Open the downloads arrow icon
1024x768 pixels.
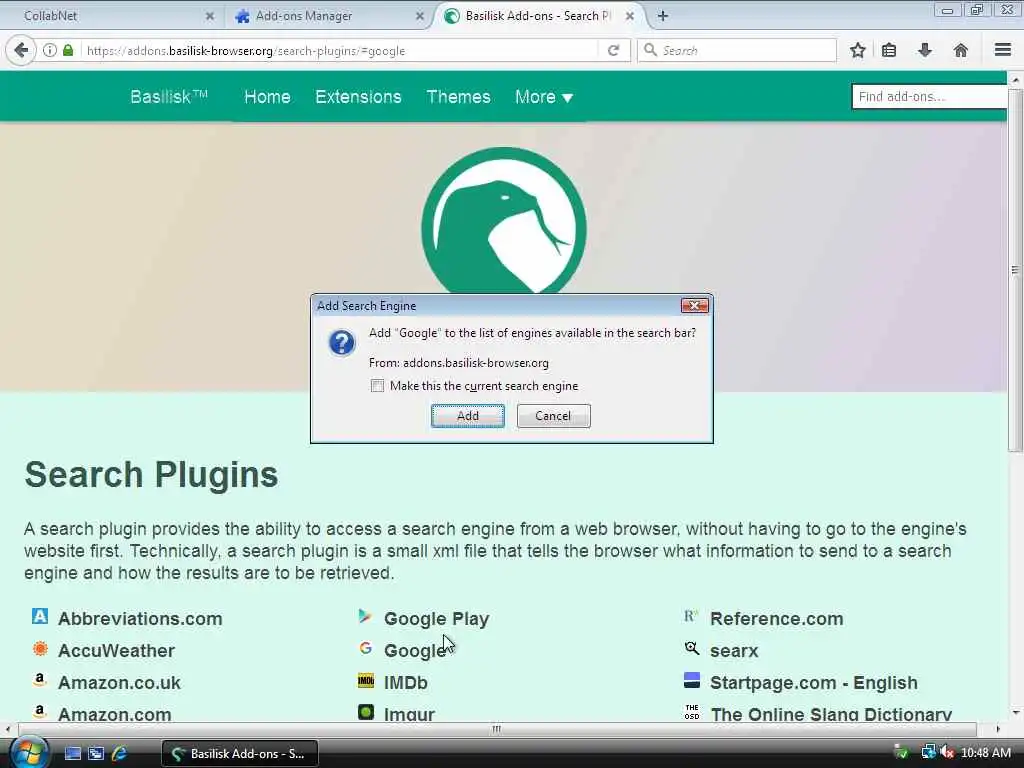[925, 50]
